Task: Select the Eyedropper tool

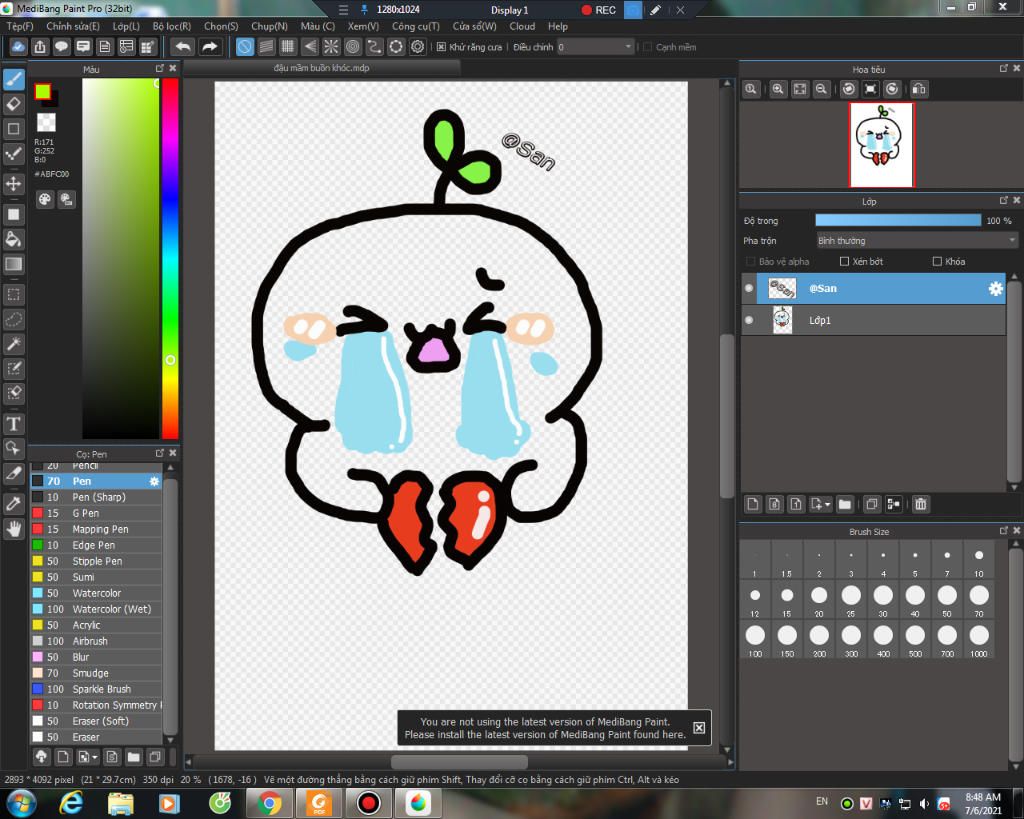Action: 14,504
